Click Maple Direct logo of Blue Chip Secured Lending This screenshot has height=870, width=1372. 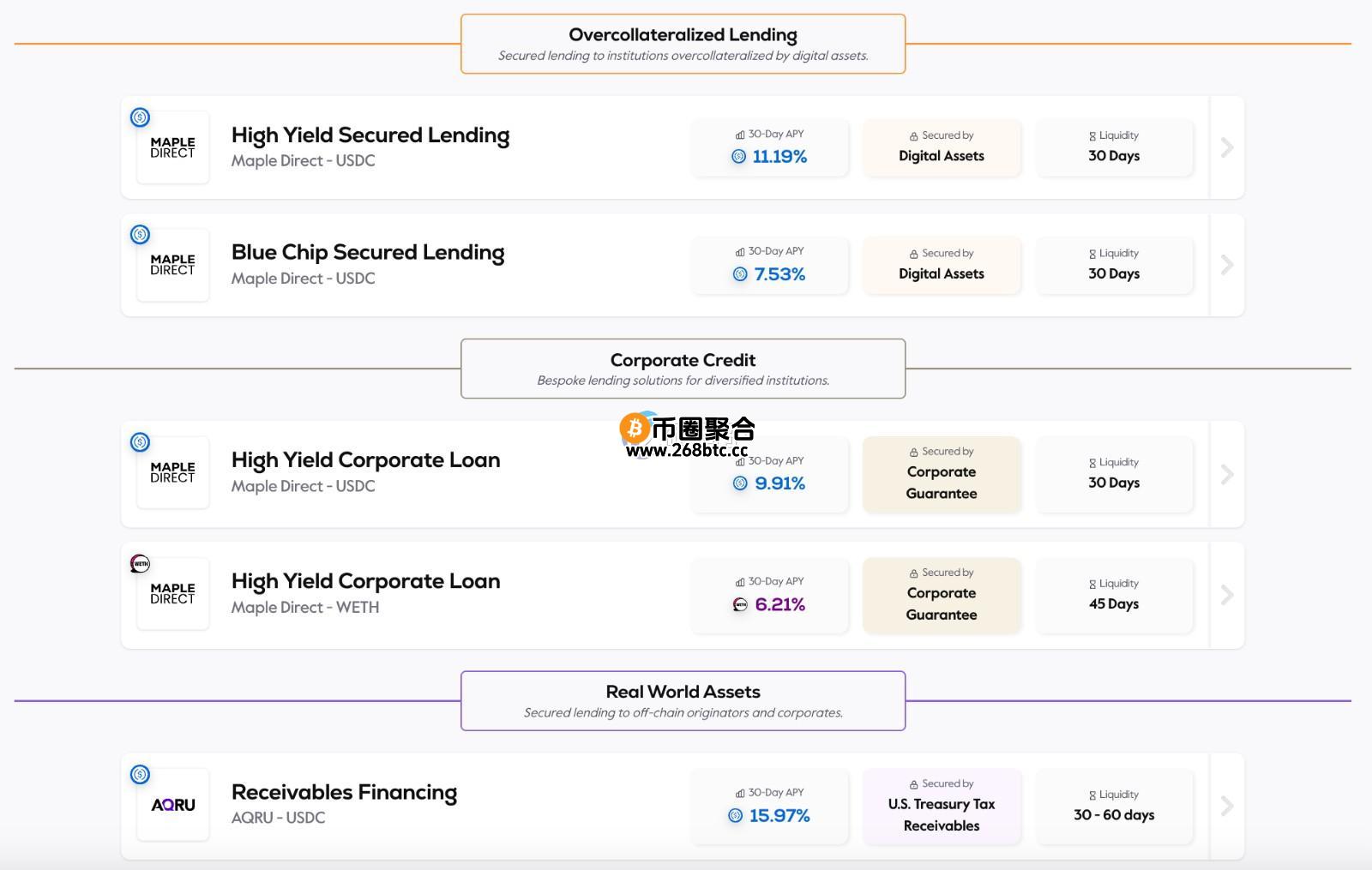(173, 265)
